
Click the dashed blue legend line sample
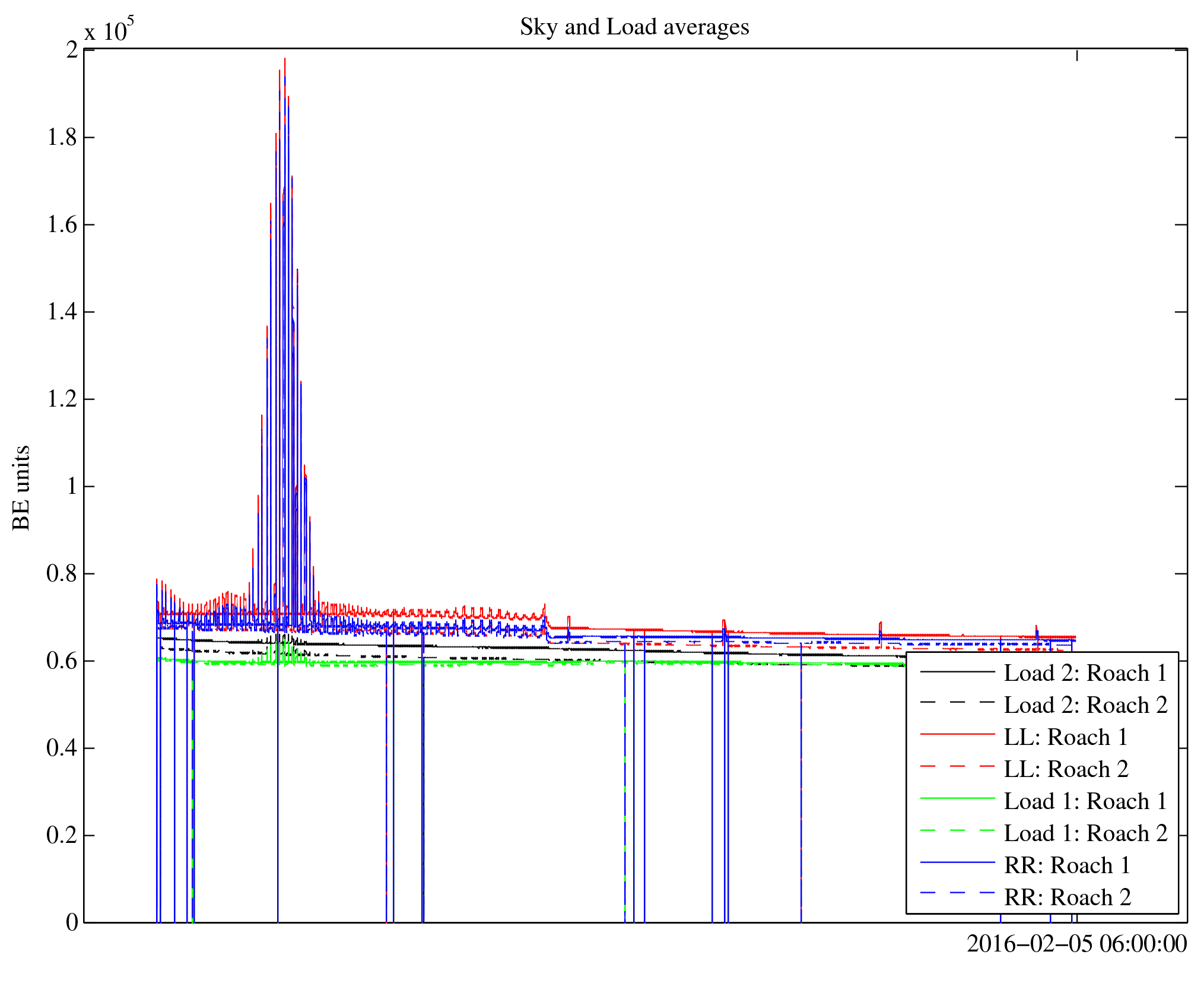pos(957,893)
